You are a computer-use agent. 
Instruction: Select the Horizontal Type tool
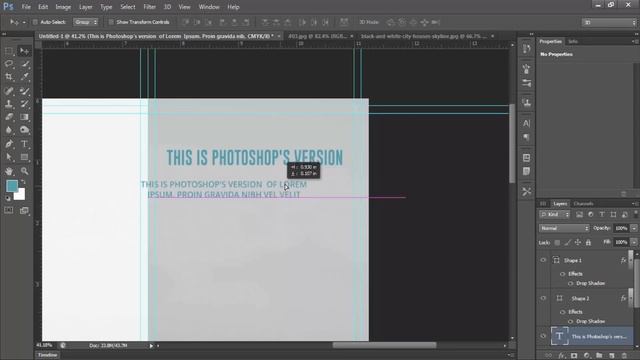24,144
